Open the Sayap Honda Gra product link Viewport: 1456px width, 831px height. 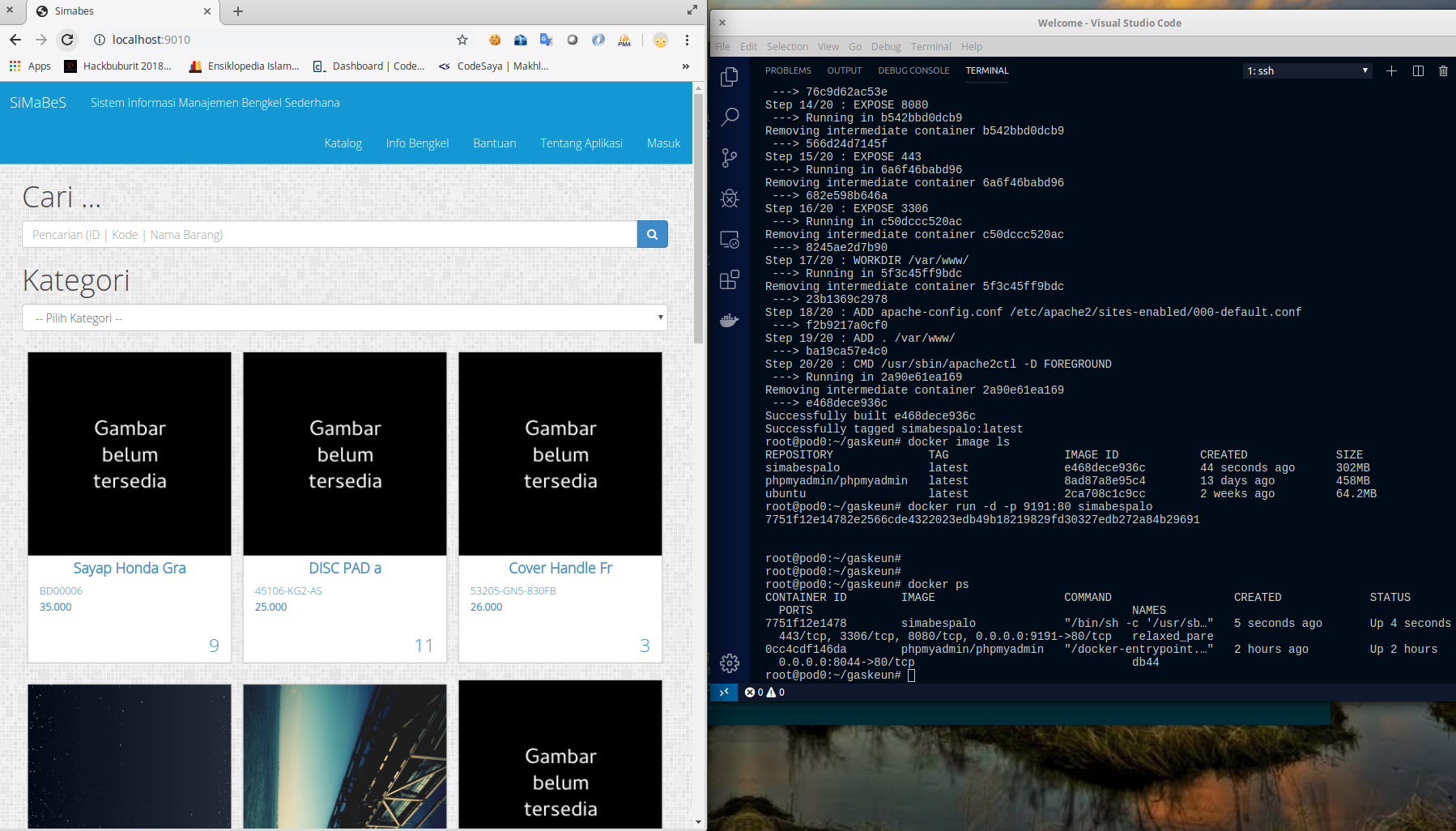pyautogui.click(x=130, y=569)
